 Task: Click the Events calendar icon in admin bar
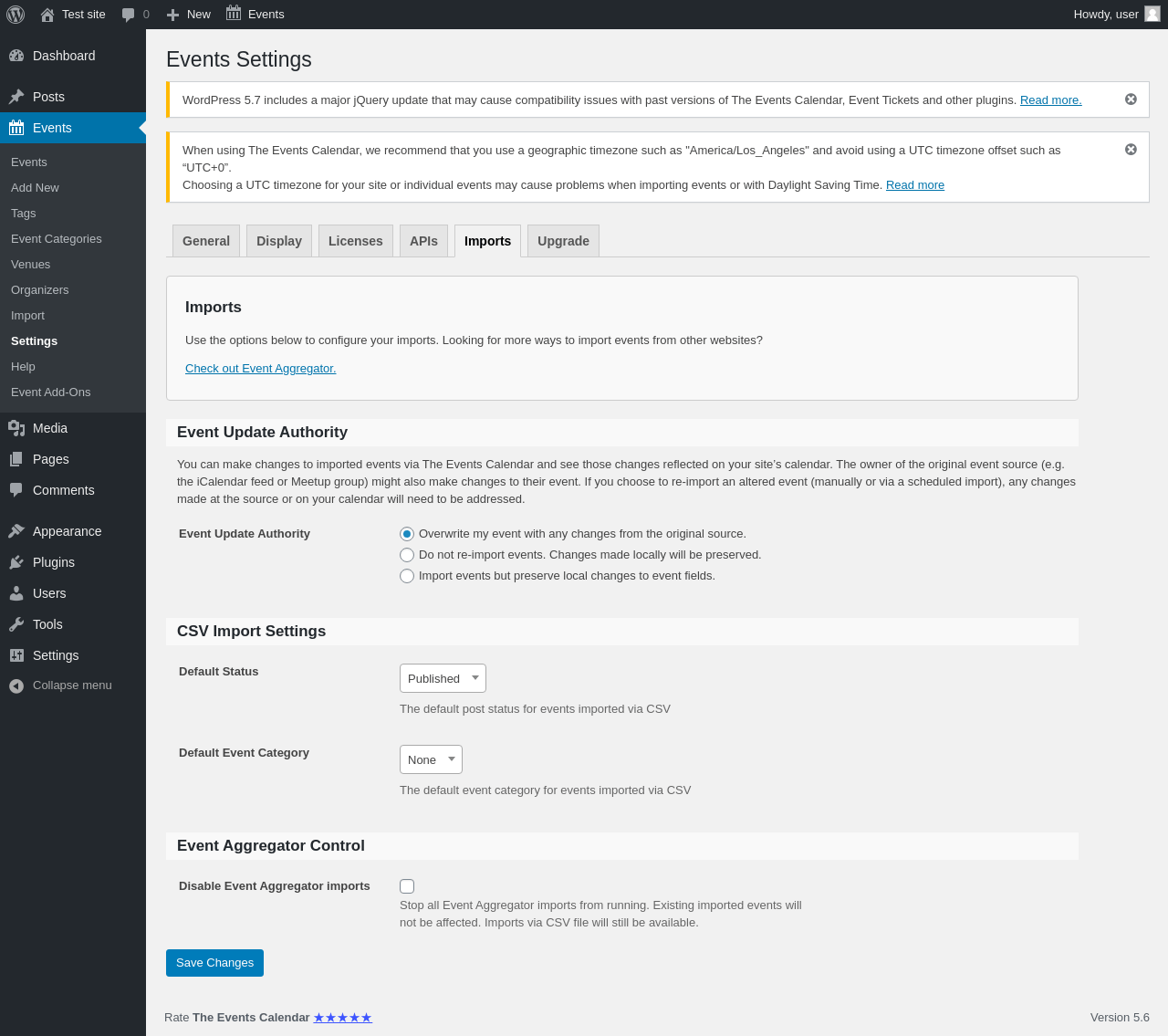pyautogui.click(x=234, y=14)
